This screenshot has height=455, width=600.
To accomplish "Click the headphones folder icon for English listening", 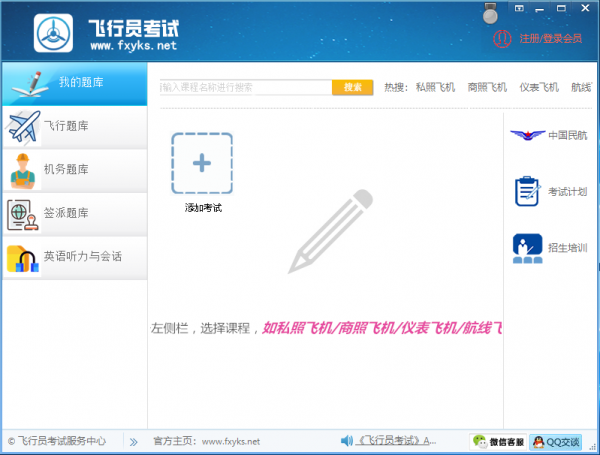I will click(x=23, y=259).
